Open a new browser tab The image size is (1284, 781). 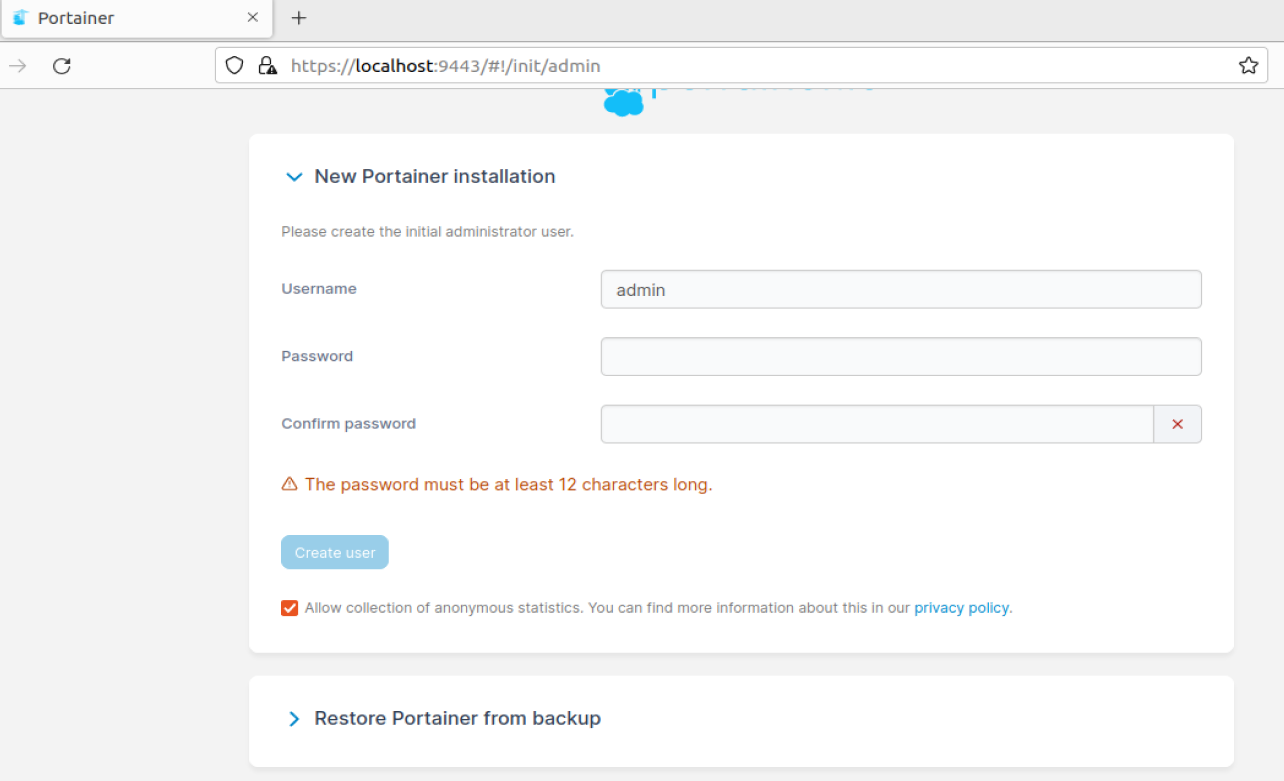297,17
